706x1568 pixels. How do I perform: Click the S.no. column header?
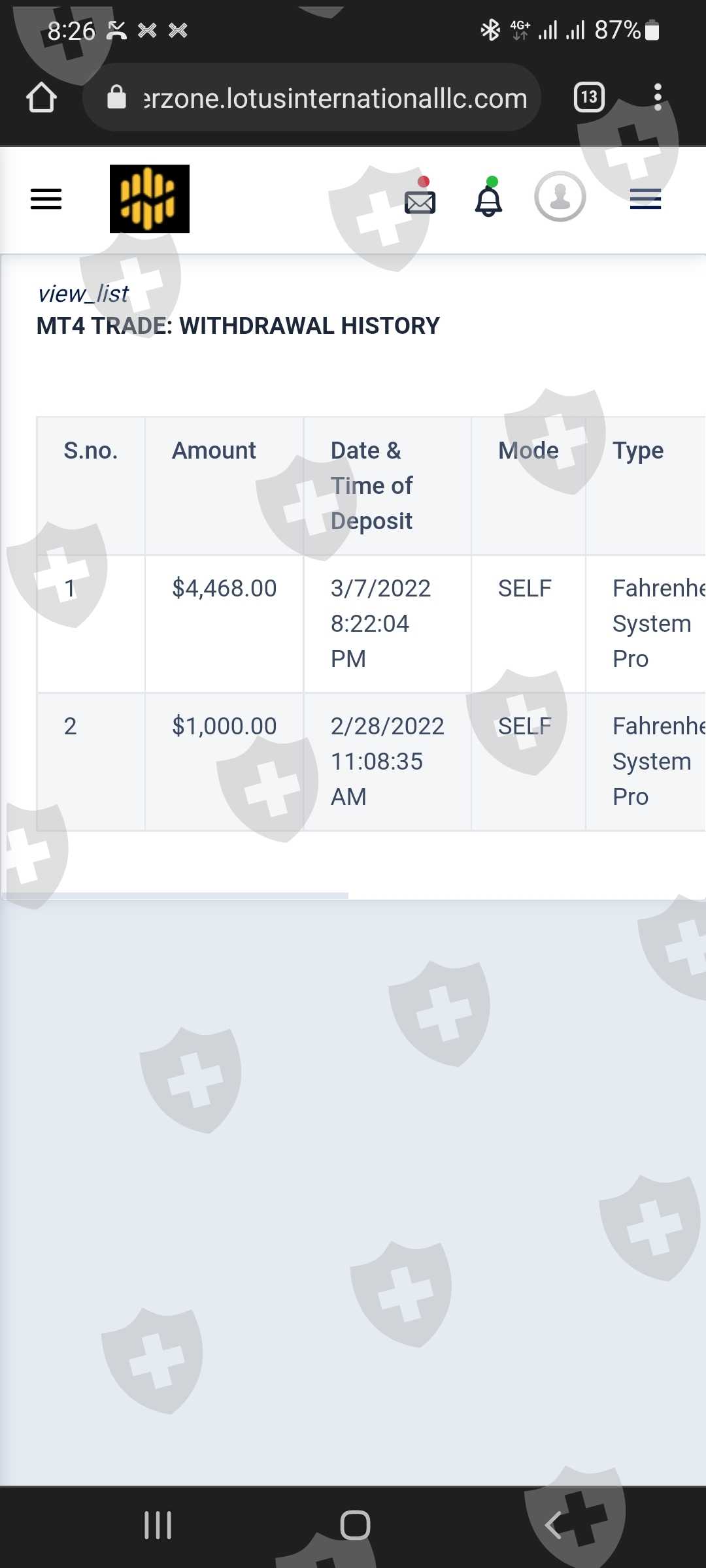click(x=90, y=451)
